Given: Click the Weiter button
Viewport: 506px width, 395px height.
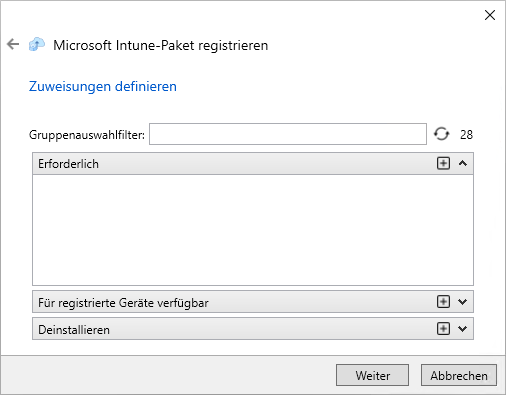Looking at the screenshot, I should pyautogui.click(x=372, y=375).
